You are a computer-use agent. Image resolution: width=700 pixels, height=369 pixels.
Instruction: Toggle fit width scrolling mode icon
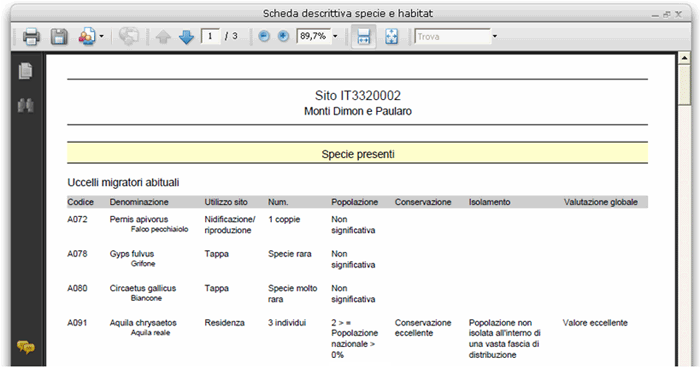(x=363, y=37)
